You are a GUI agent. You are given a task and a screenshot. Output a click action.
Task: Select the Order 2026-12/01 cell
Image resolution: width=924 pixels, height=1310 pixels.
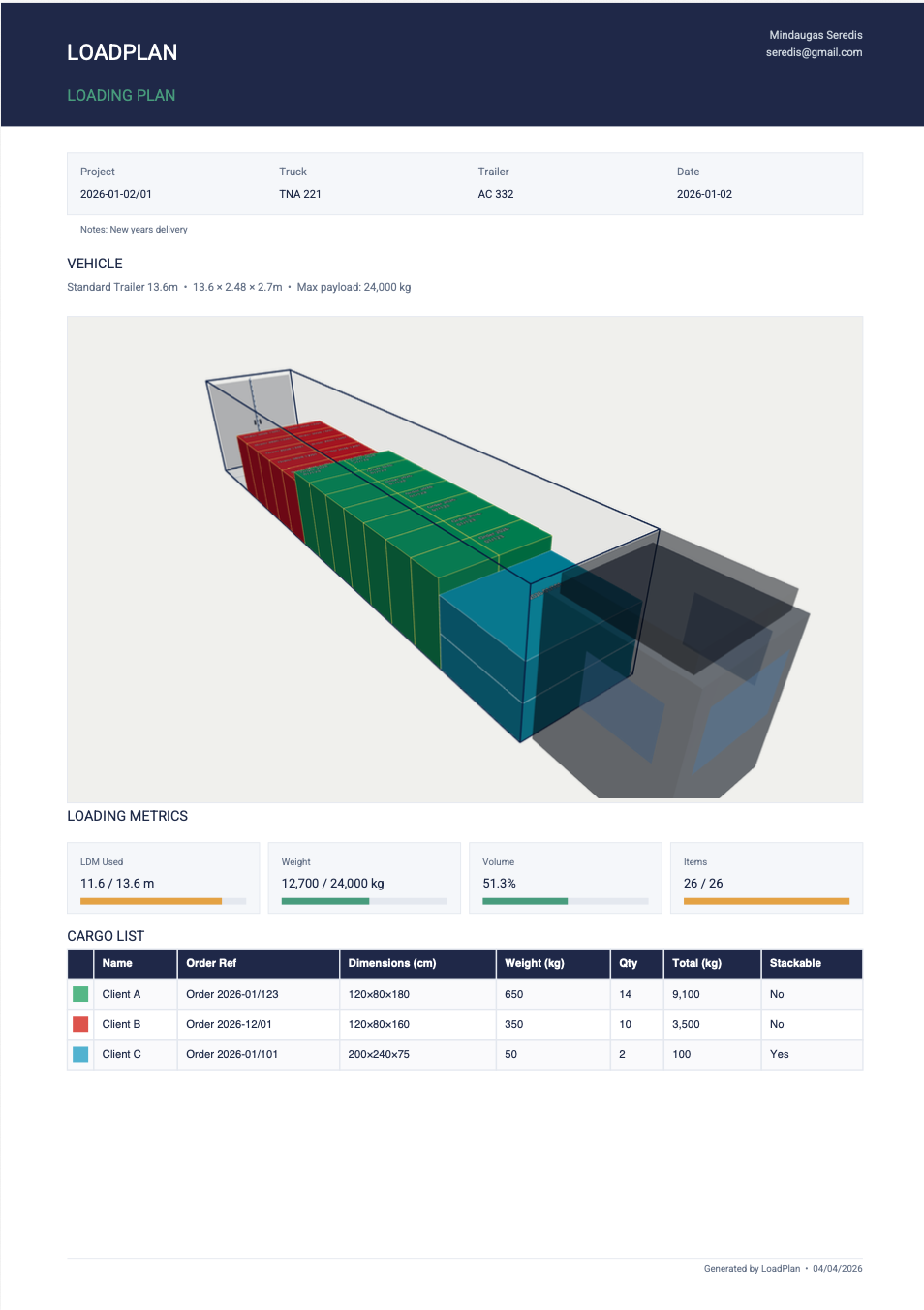pos(230,1024)
